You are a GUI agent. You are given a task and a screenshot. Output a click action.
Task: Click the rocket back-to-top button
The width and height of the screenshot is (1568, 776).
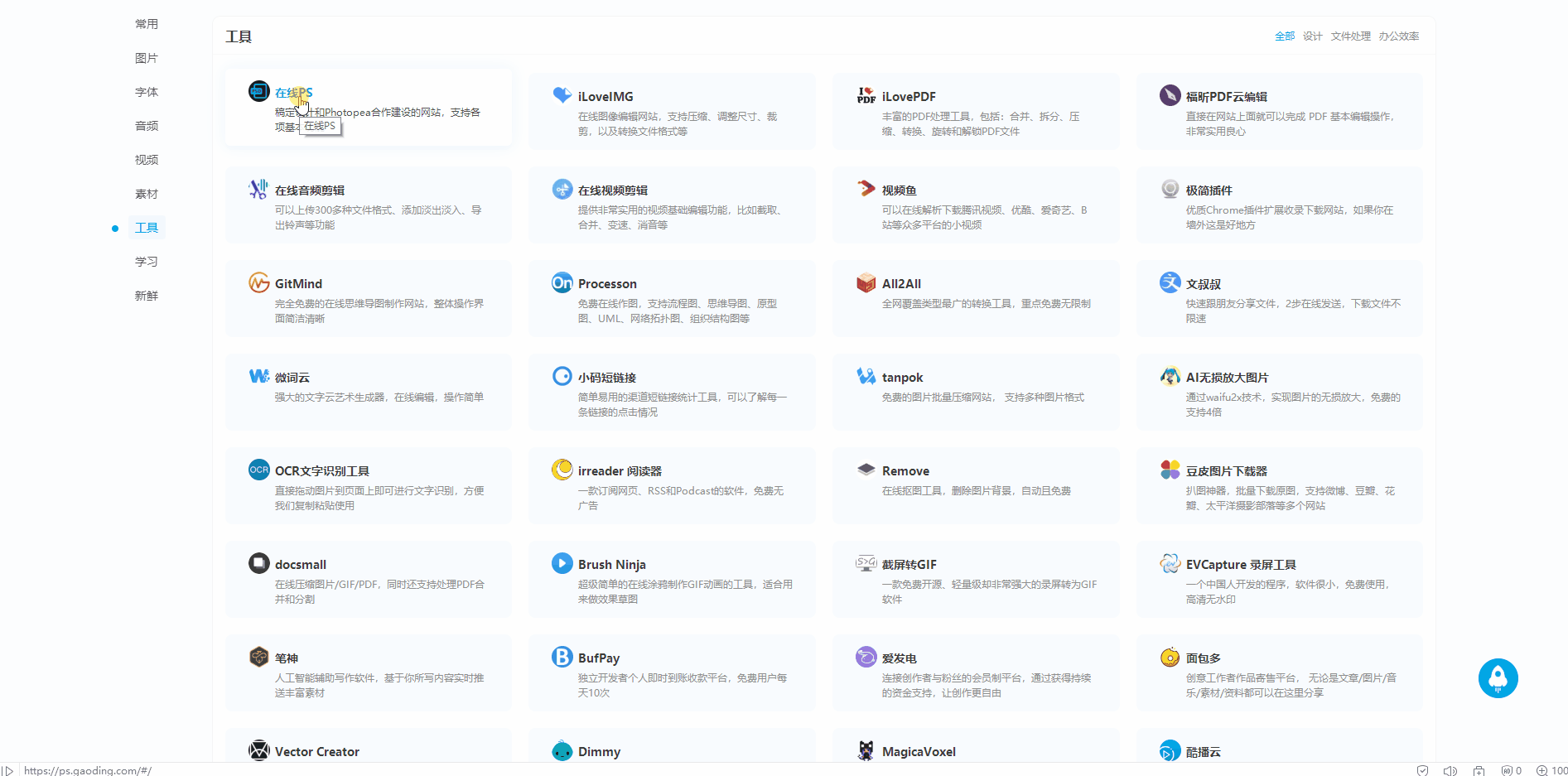coord(1498,678)
